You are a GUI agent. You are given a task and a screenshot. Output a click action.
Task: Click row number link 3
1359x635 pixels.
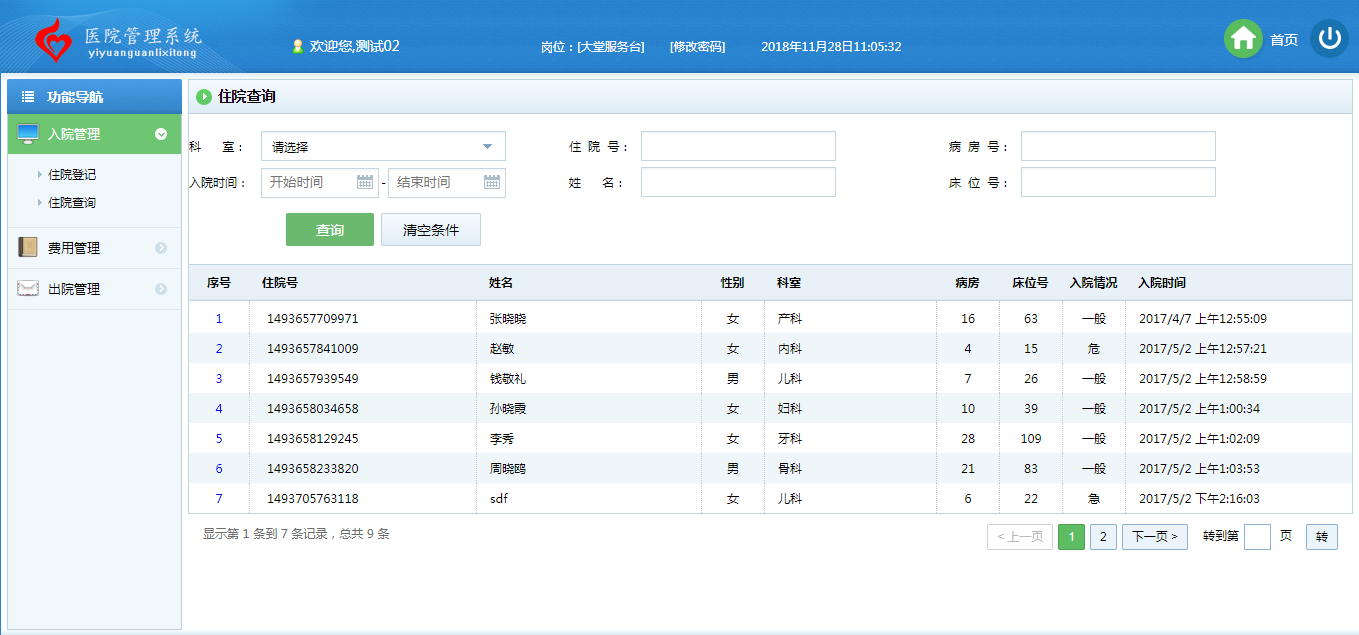pyautogui.click(x=219, y=379)
